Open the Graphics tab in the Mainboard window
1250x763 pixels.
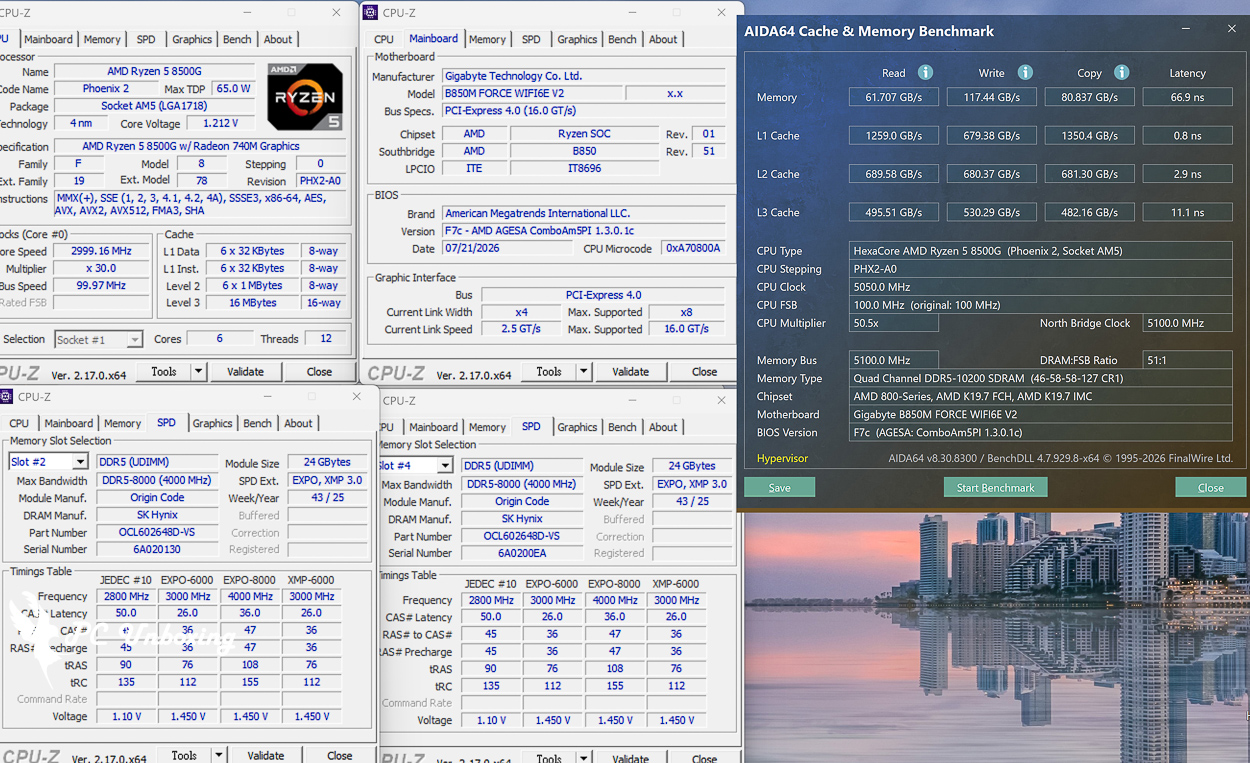click(577, 39)
